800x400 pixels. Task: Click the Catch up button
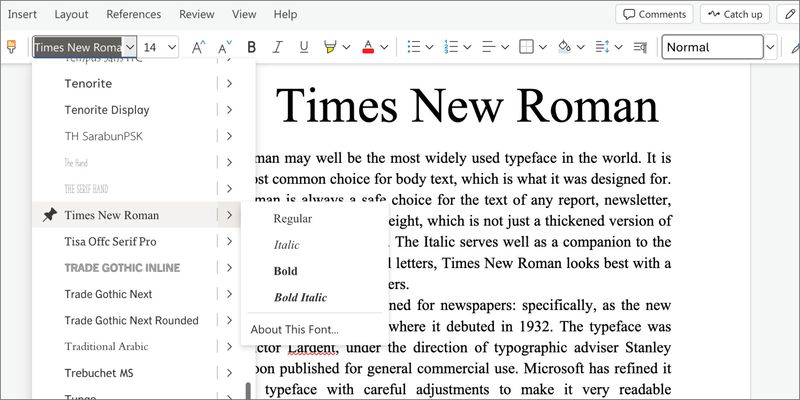[736, 14]
